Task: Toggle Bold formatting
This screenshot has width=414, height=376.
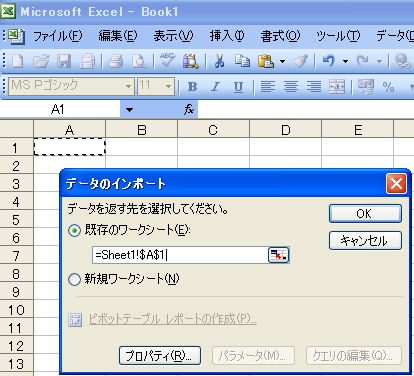Action: 192,87
